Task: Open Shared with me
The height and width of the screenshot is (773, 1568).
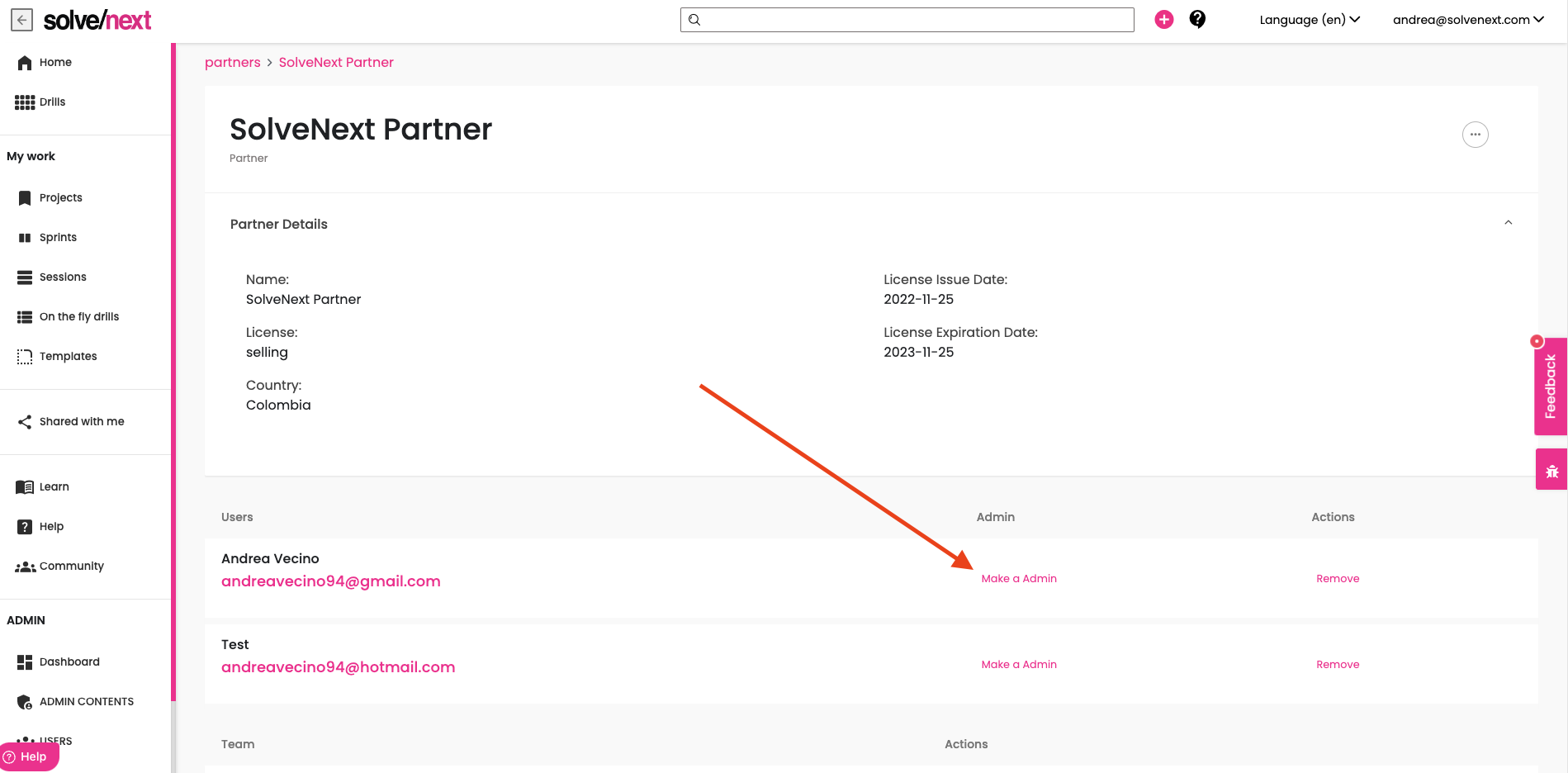Action: click(x=82, y=422)
